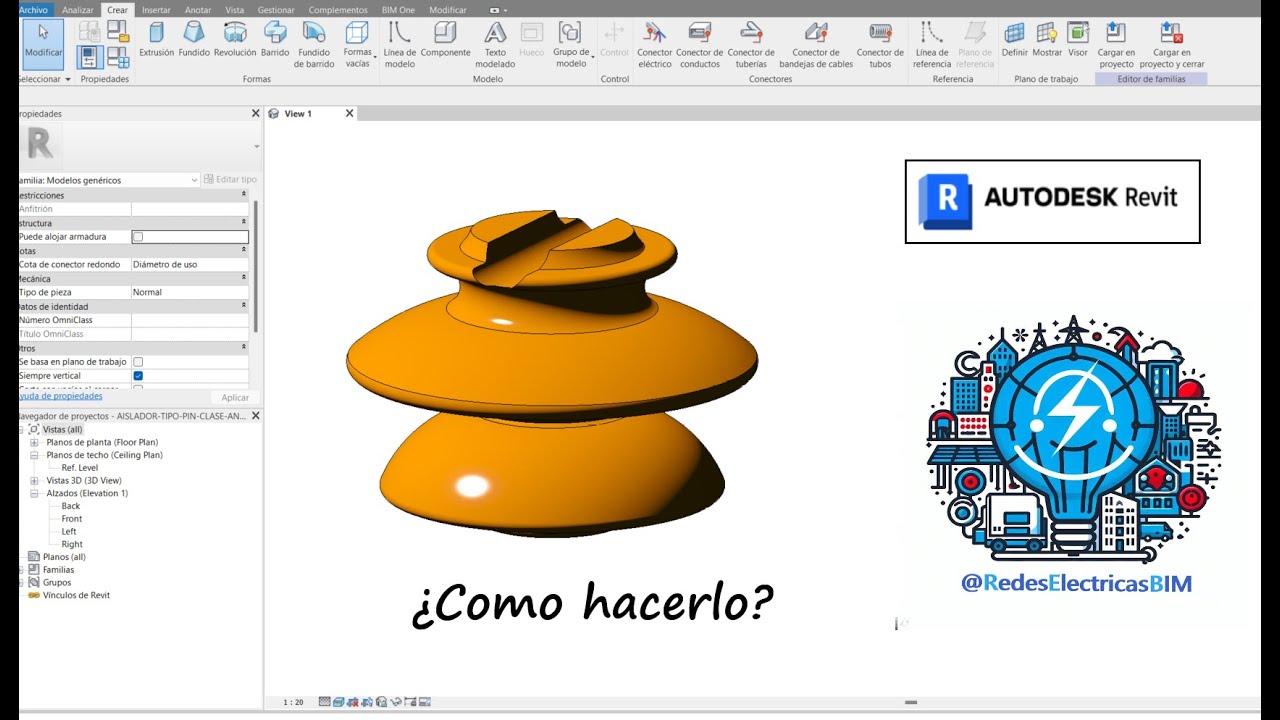Open the Visor work plane viewer
Viewport: 1280px width, 720px height.
coord(1078,40)
